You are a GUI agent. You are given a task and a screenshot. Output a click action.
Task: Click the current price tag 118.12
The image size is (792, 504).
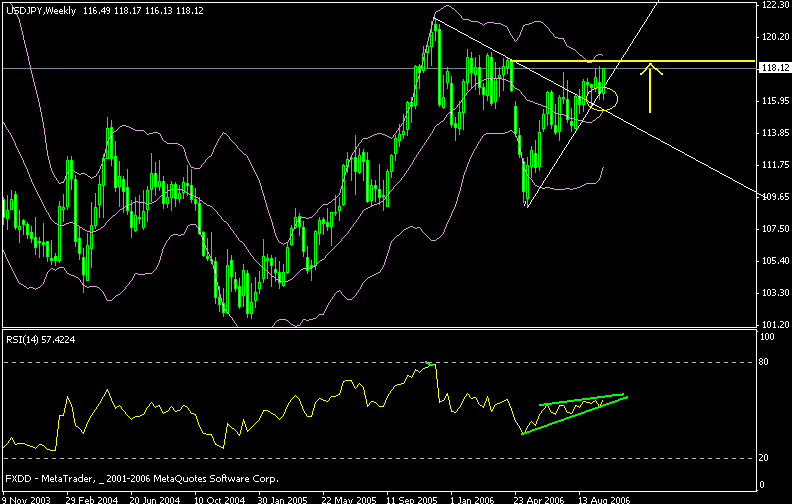pos(774,68)
